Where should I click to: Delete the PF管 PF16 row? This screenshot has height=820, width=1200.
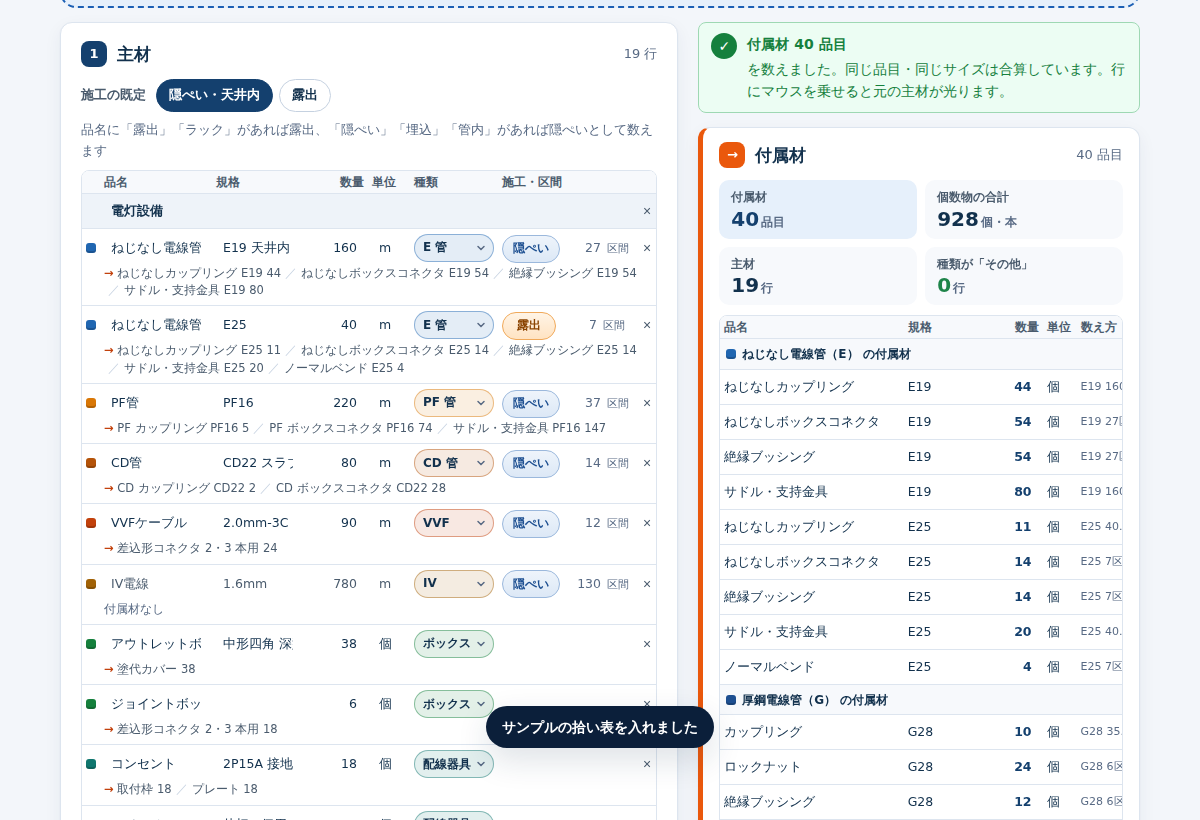[647, 403]
